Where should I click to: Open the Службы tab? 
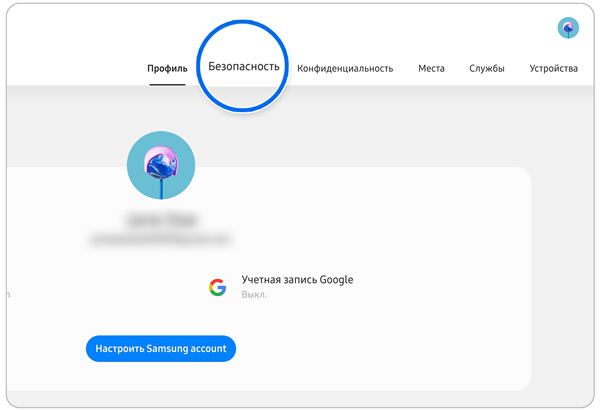(486, 69)
